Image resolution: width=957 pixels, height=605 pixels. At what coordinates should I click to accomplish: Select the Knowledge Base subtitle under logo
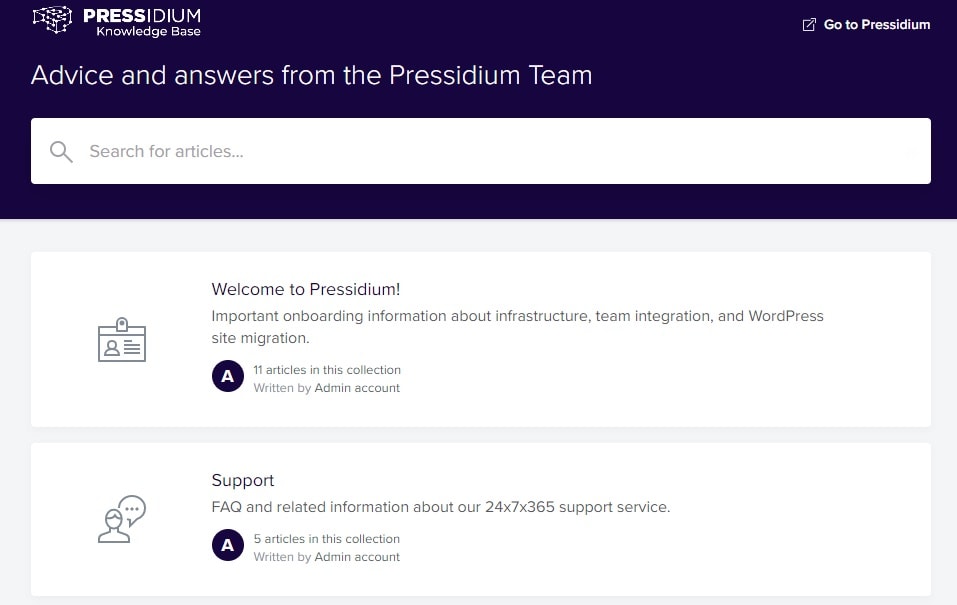148,31
